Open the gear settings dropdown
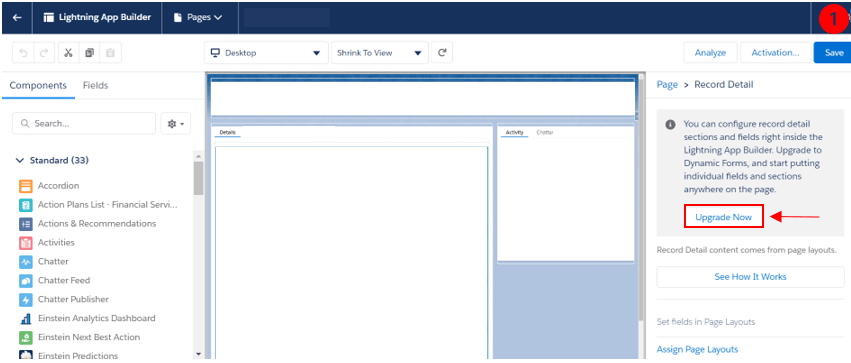This screenshot has width=851, height=363. [x=176, y=124]
